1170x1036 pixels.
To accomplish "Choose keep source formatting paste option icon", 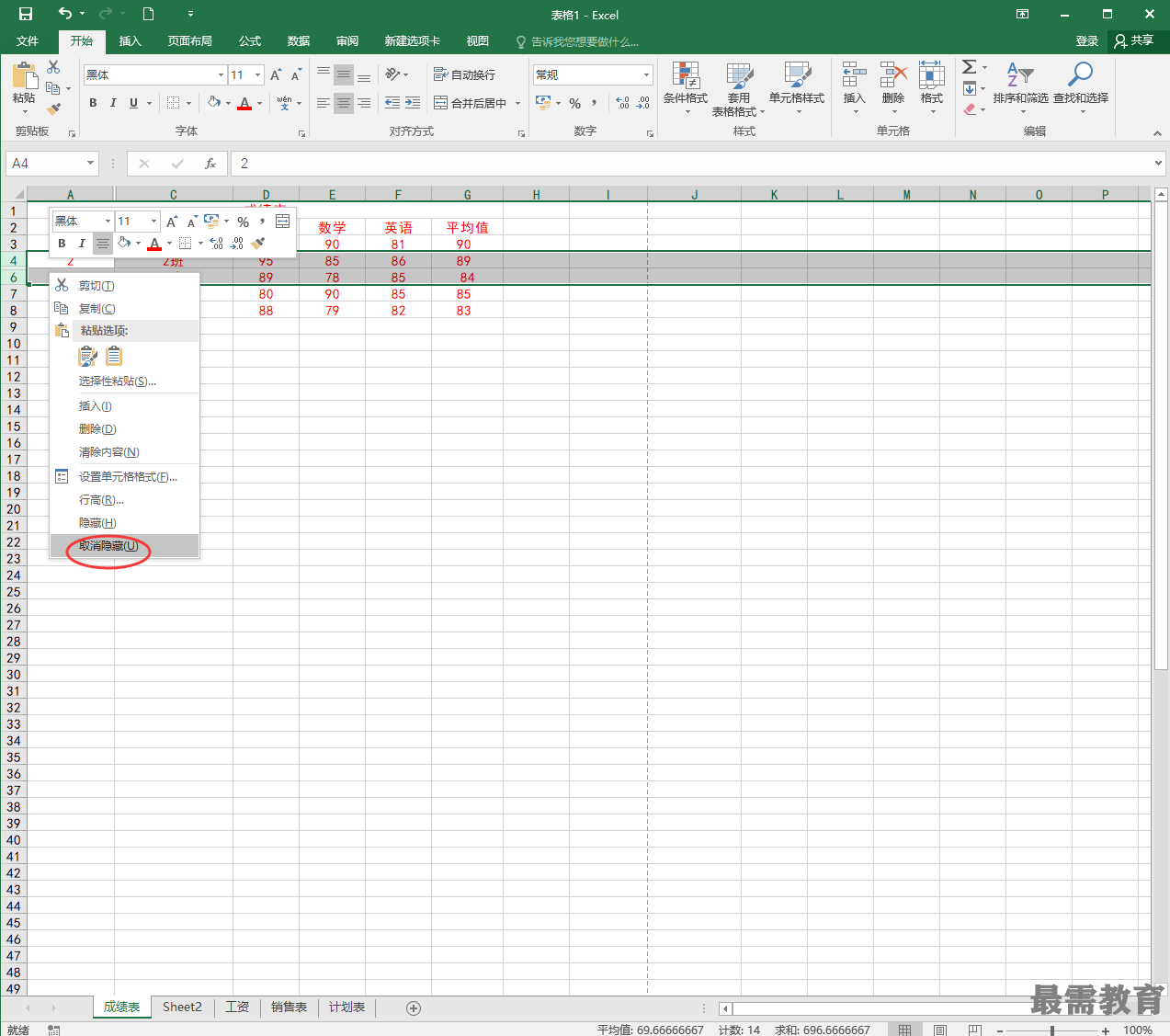I will 88,357.
